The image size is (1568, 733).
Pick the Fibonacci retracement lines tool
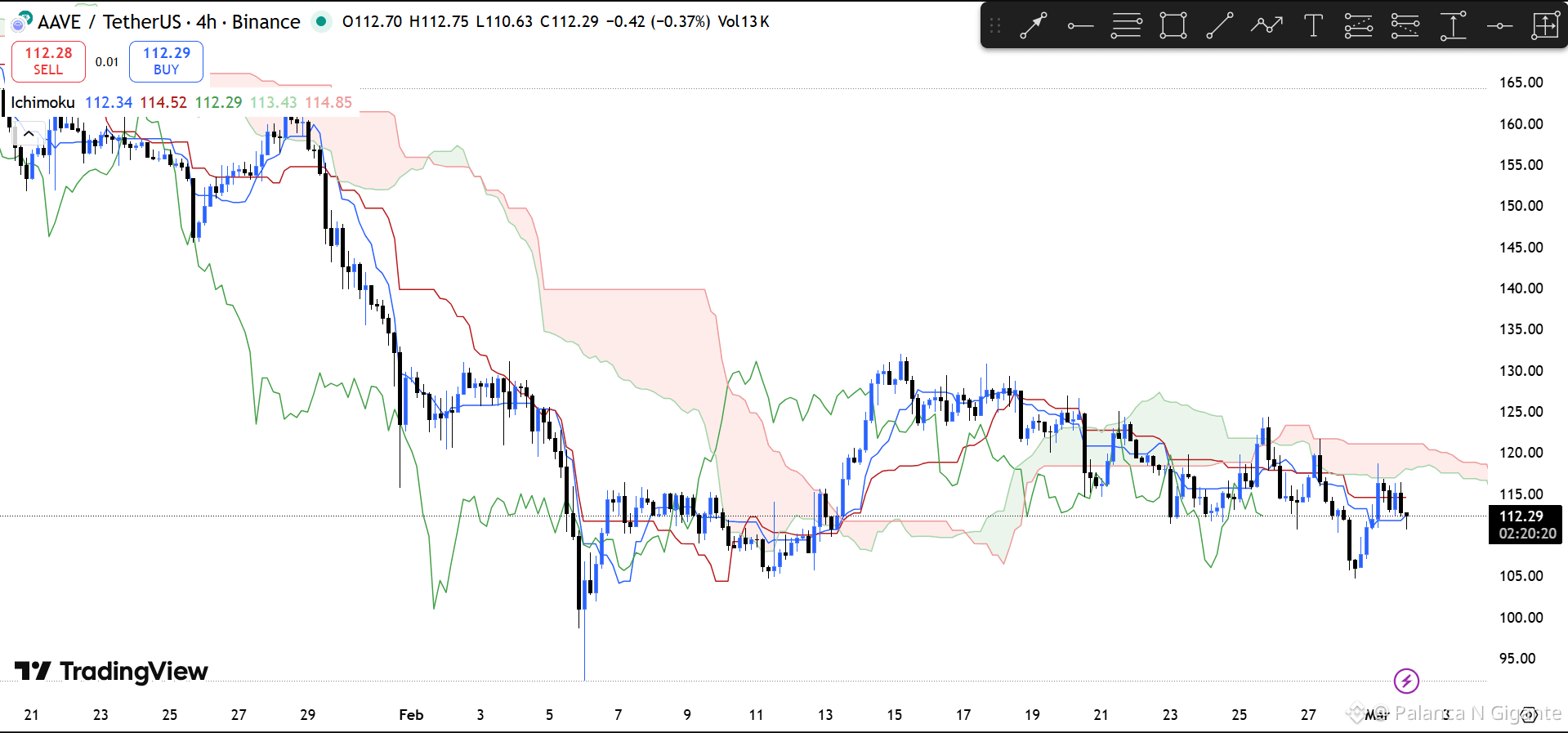pyautogui.click(x=1126, y=26)
